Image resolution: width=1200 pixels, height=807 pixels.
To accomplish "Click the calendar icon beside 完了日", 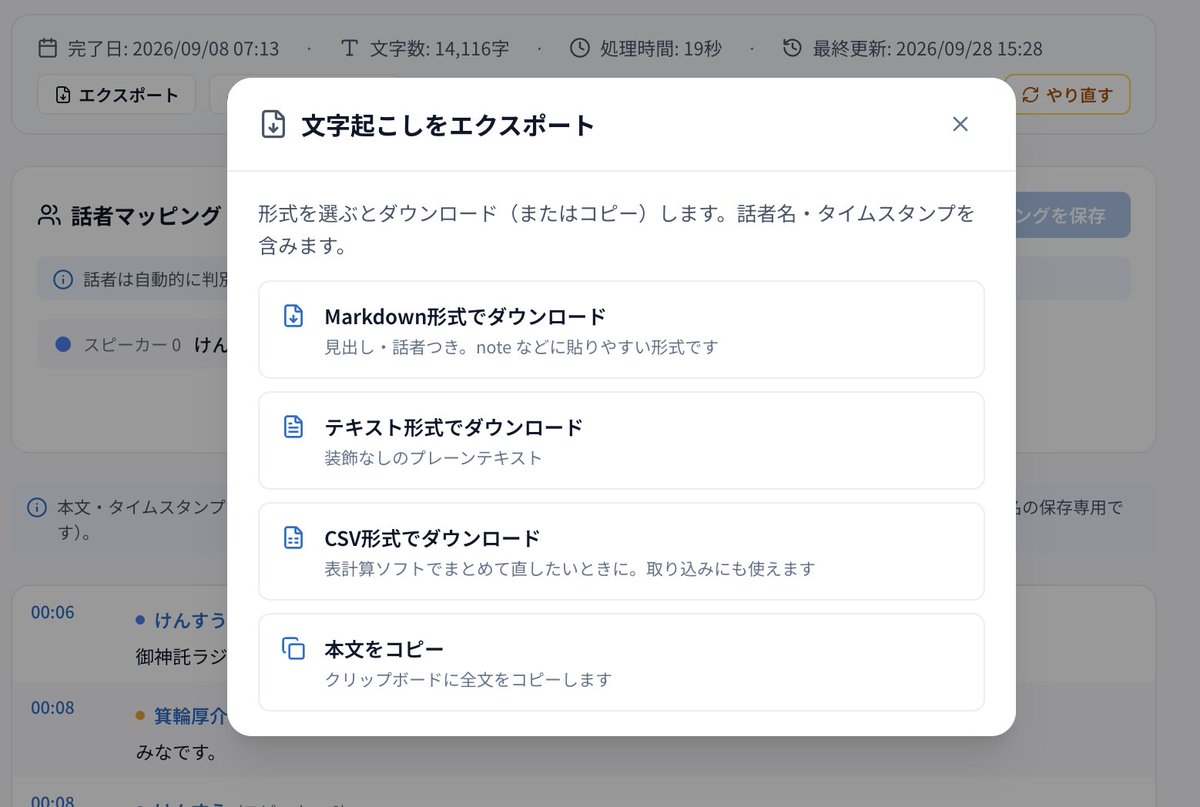I will coord(47,47).
